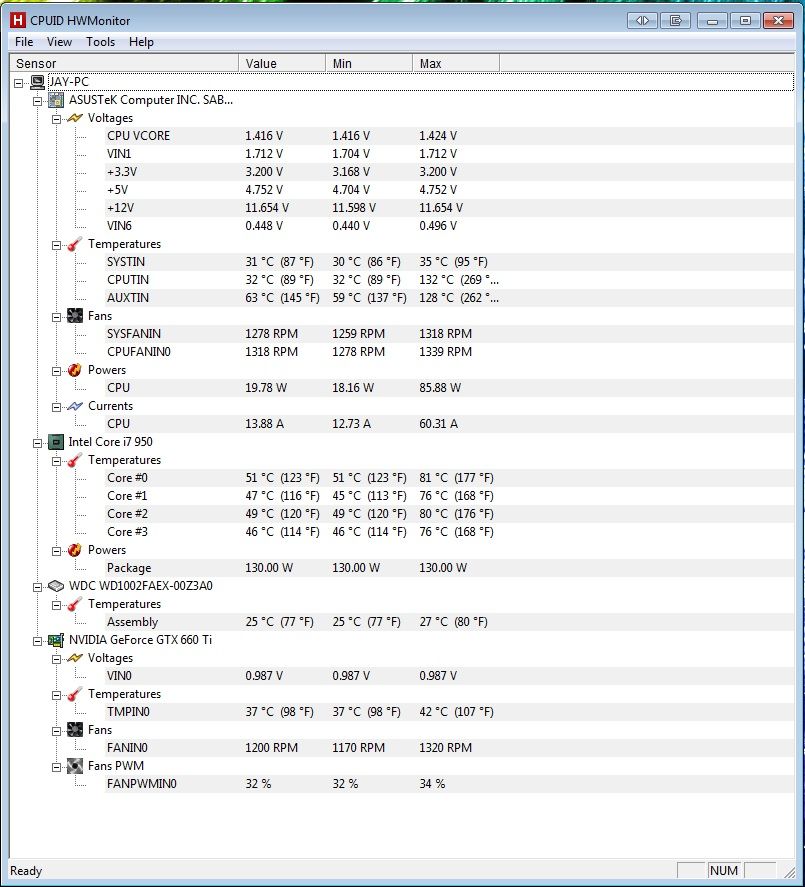Click the NVIDIA Voltages lightning icon

click(x=75, y=658)
